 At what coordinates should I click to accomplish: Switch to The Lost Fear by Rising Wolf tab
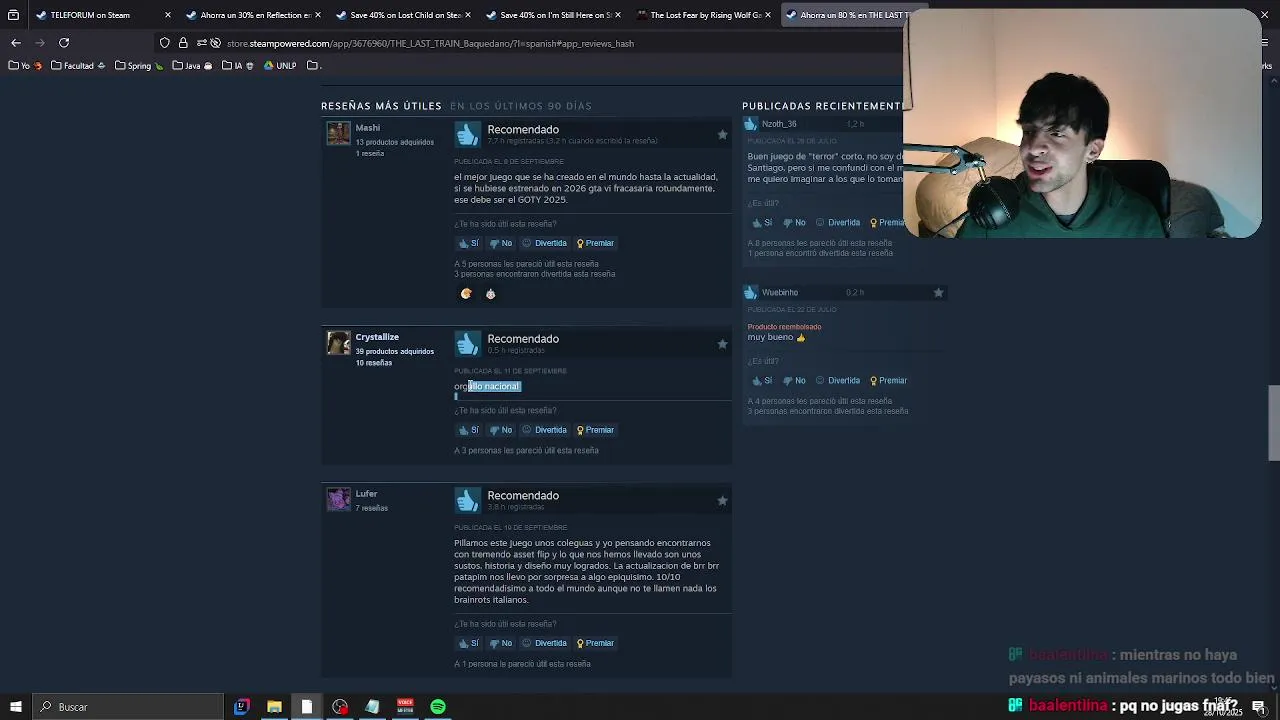click(x=705, y=15)
